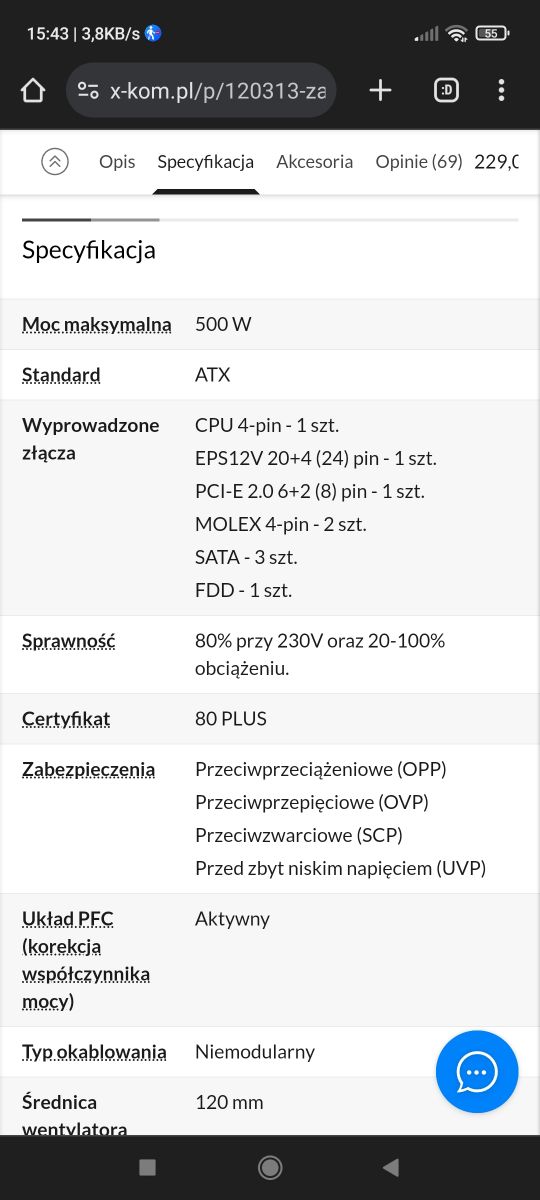
Task: Select the Akcesoria tab
Action: coord(314,161)
